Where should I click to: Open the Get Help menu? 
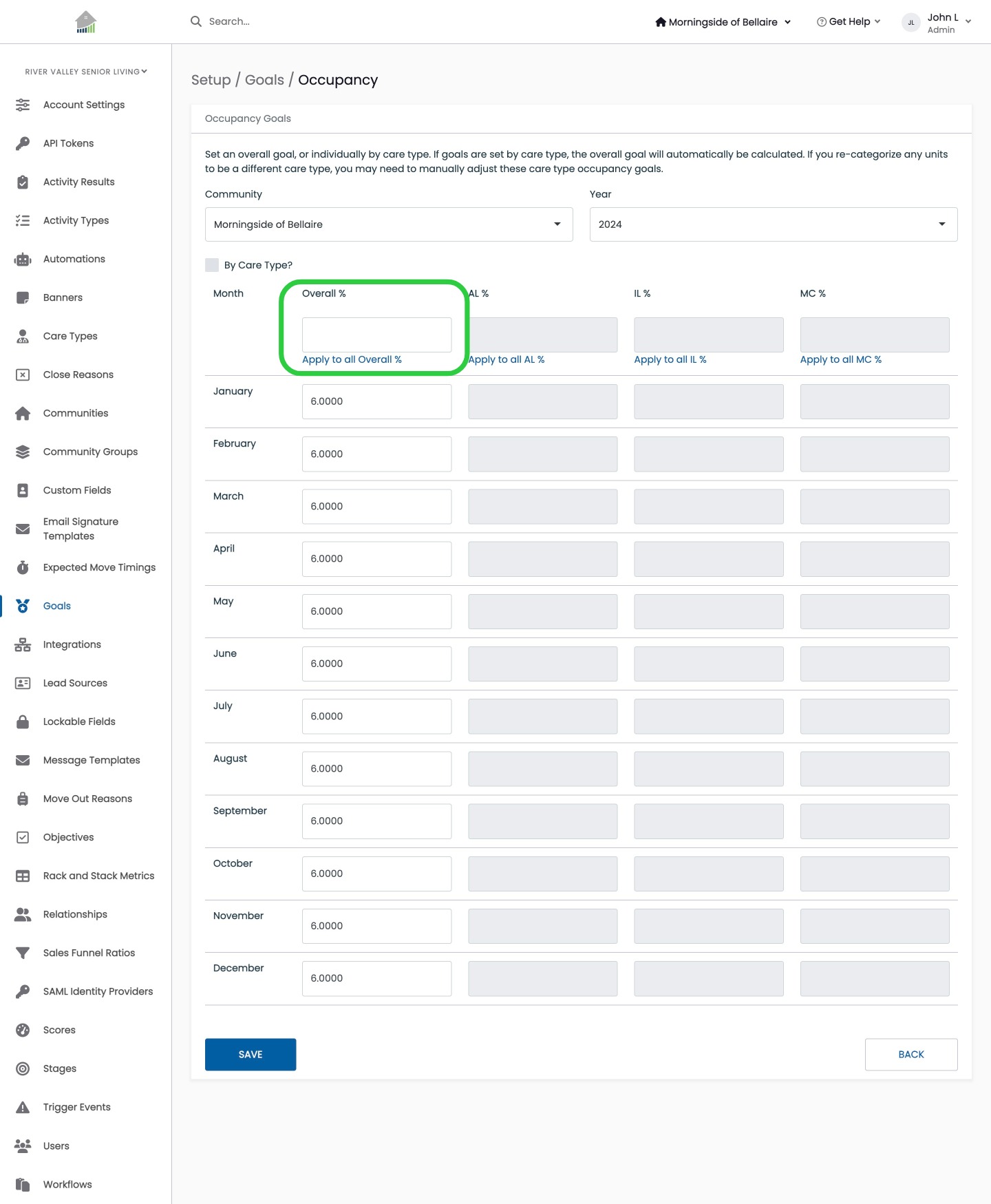[849, 22]
